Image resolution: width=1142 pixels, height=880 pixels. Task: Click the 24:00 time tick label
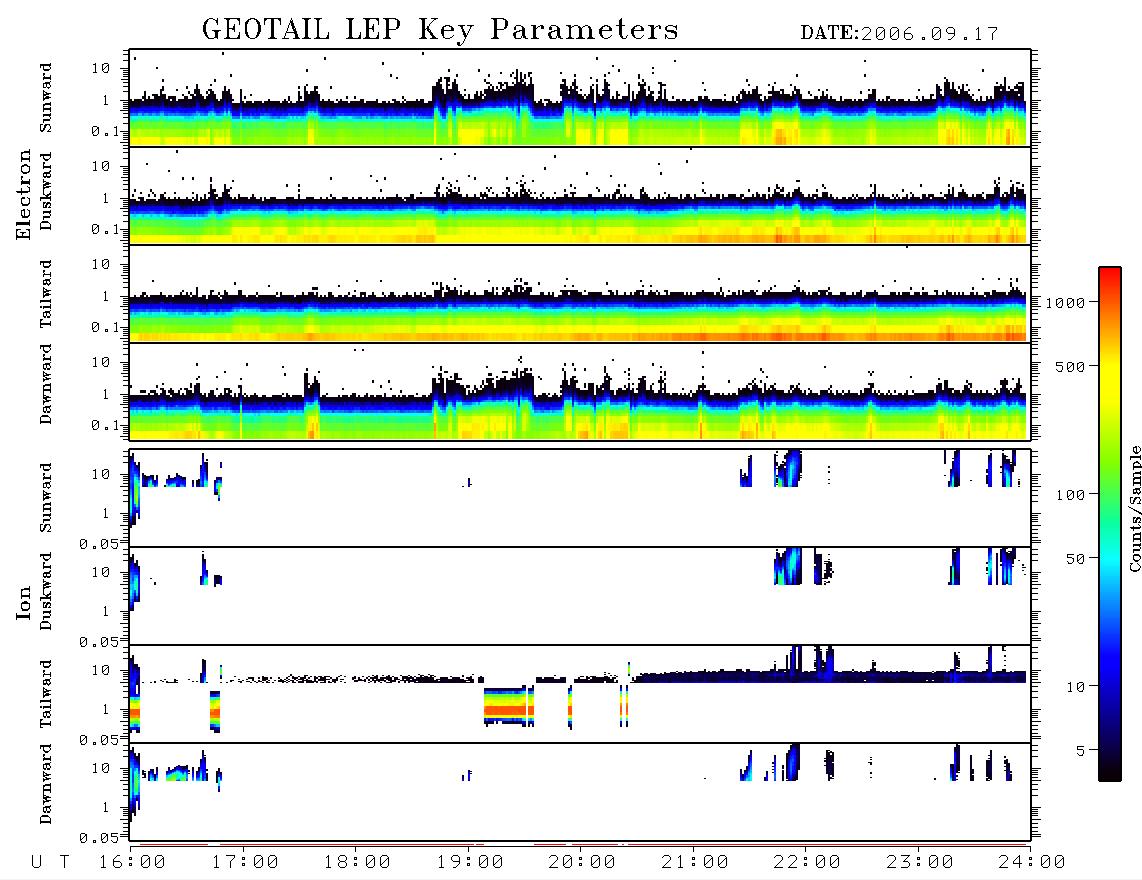(x=1032, y=863)
